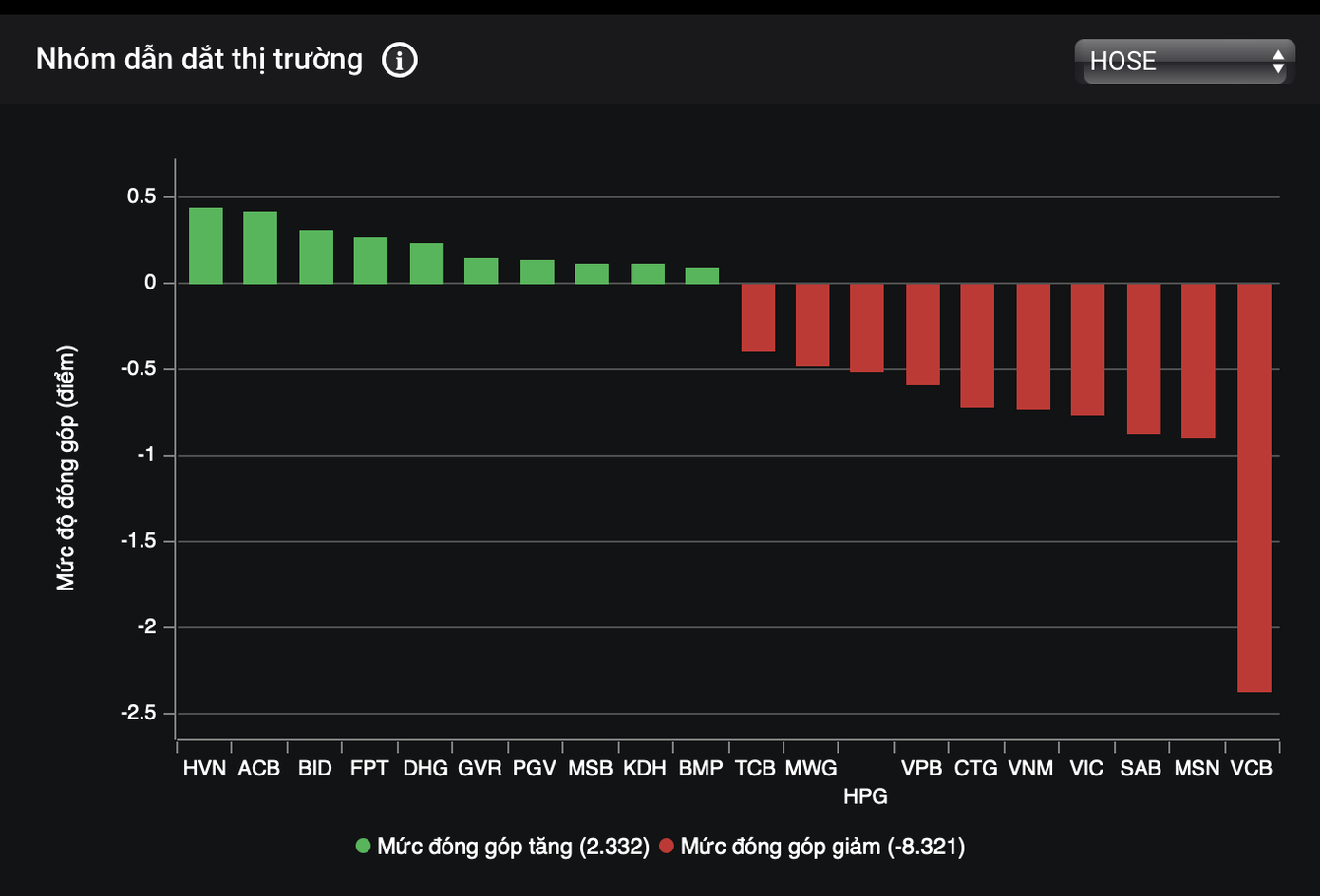Select the CTG bar
This screenshot has width=1320, height=896.
(x=977, y=345)
